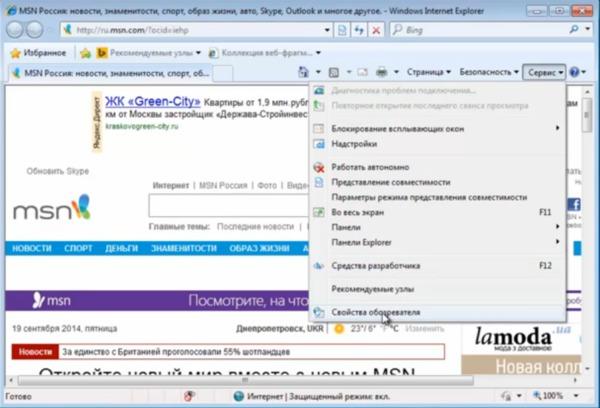Open the Безопасность dropdown menu

483,73
